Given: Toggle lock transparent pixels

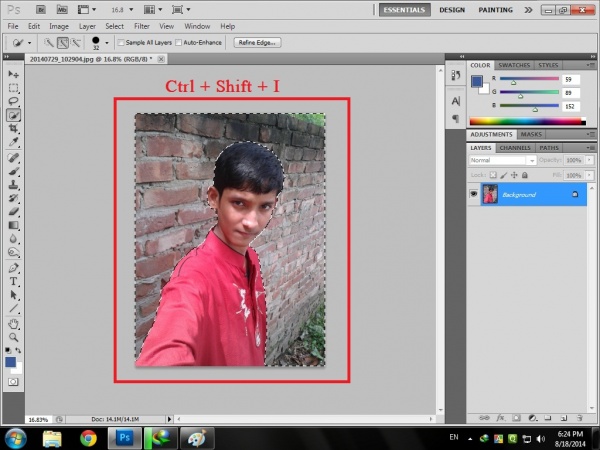Looking at the screenshot, I should (493, 175).
